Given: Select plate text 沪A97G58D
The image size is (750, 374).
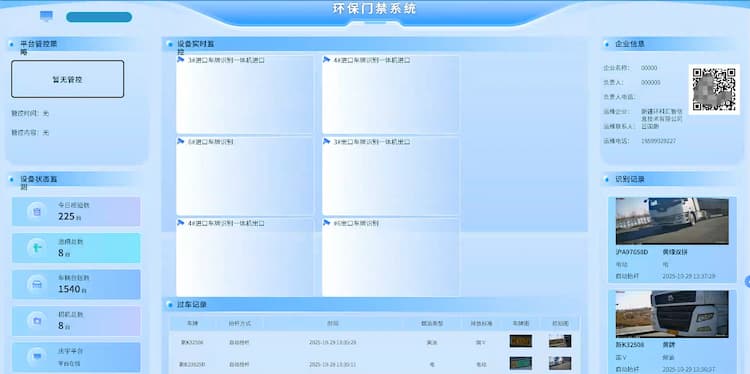Looking at the screenshot, I should pos(631,252).
